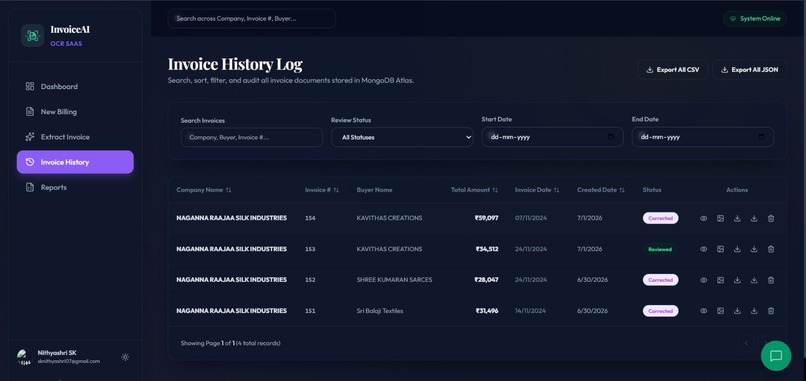Viewport: 806px width, 381px height.
Task: View details of invoice 153 (eye icon)
Action: point(703,249)
